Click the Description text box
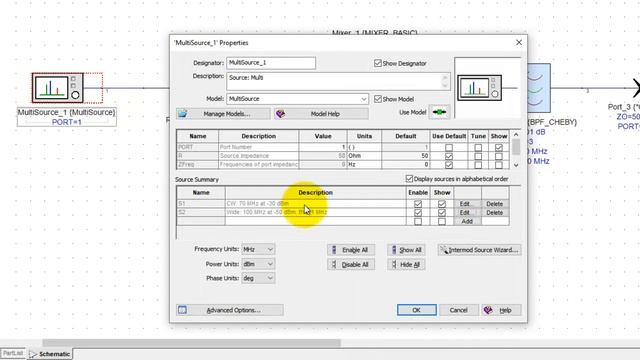640x360 pixels. pyautogui.click(x=338, y=82)
